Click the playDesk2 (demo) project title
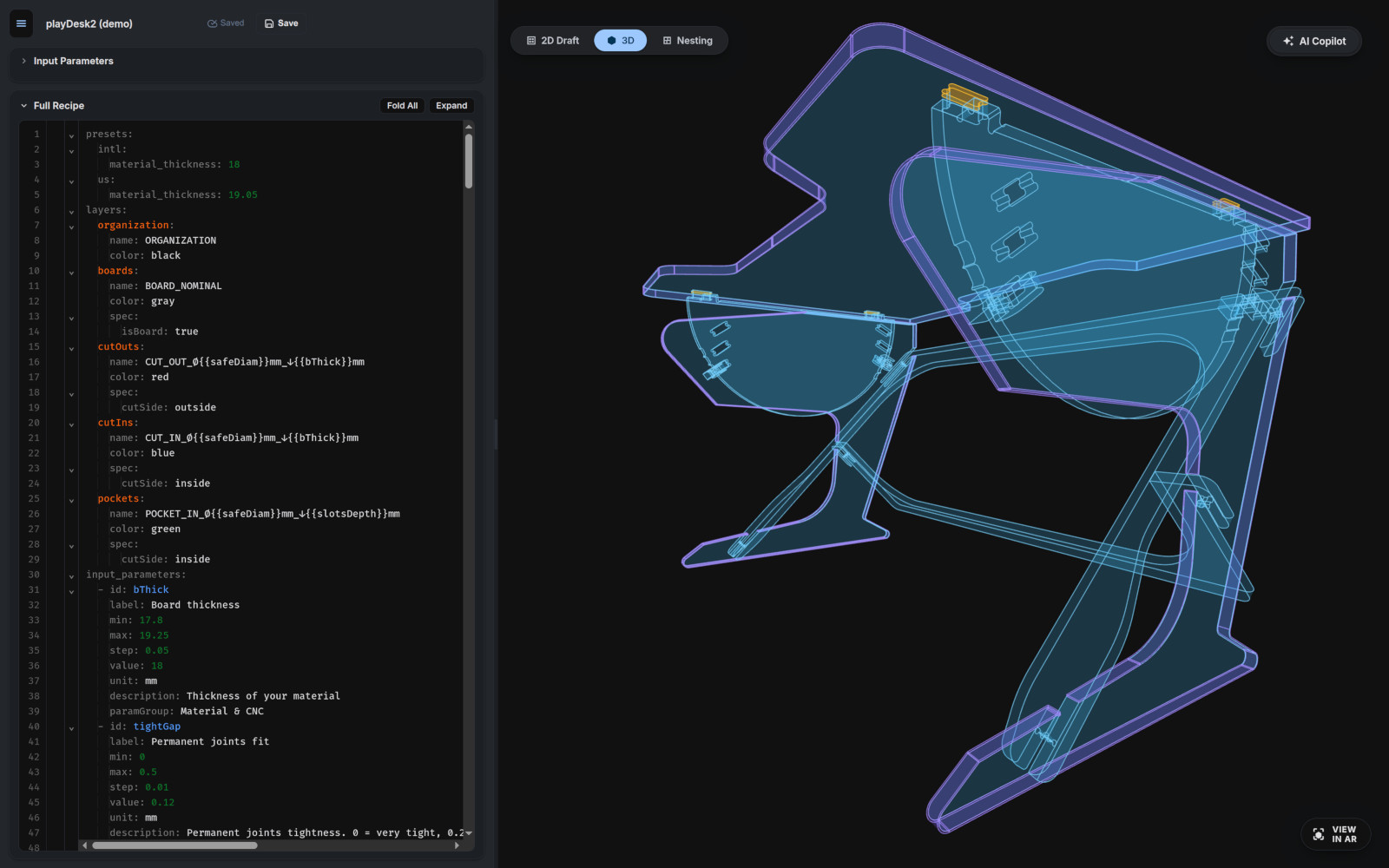Screen dimensions: 1389x868 (x=89, y=24)
